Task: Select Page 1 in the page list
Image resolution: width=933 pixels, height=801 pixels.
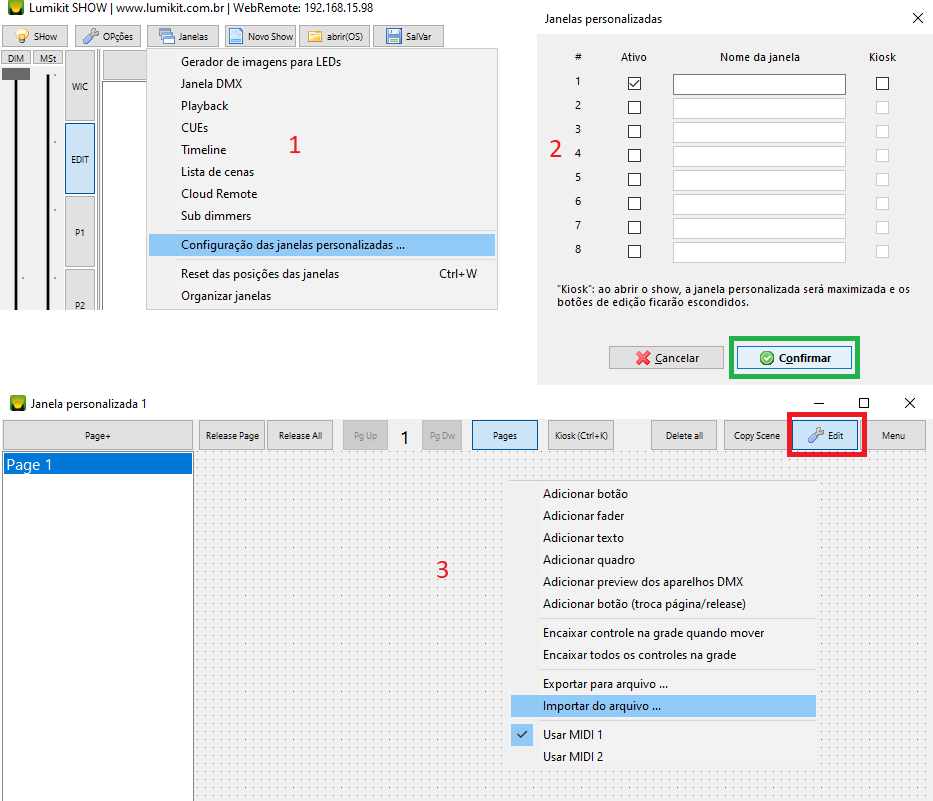Action: (98, 465)
